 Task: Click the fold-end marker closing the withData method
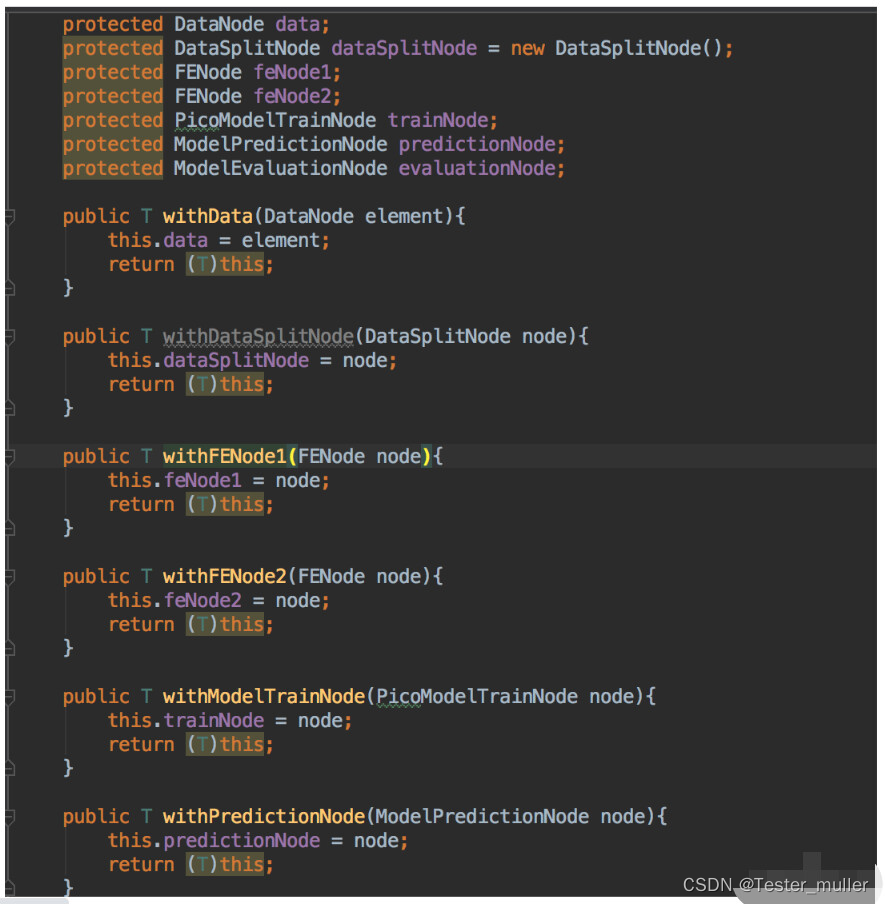point(9,288)
